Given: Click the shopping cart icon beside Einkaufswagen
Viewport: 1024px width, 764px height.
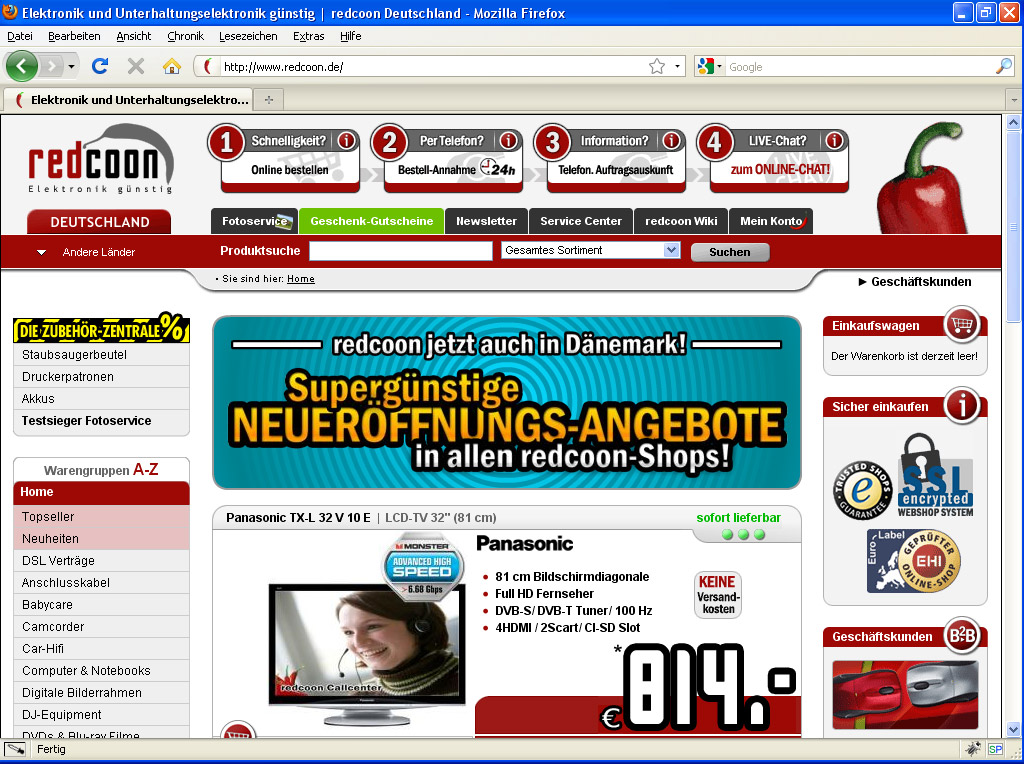Looking at the screenshot, I should (962, 324).
